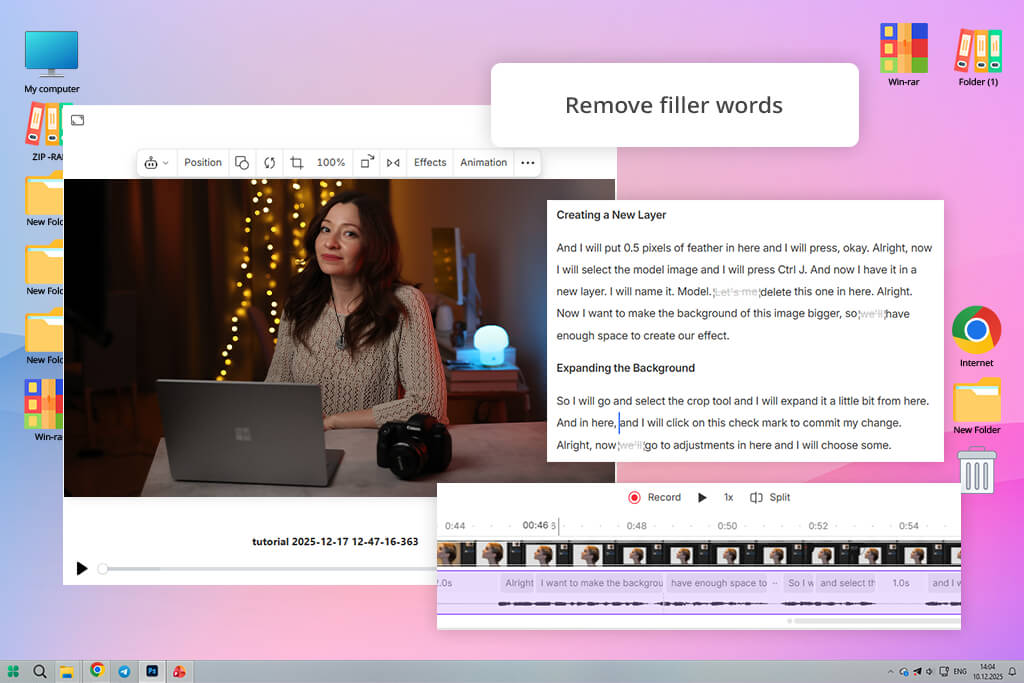Open Chrome from the taskbar
Screen dimensions: 1024x683
(97, 670)
